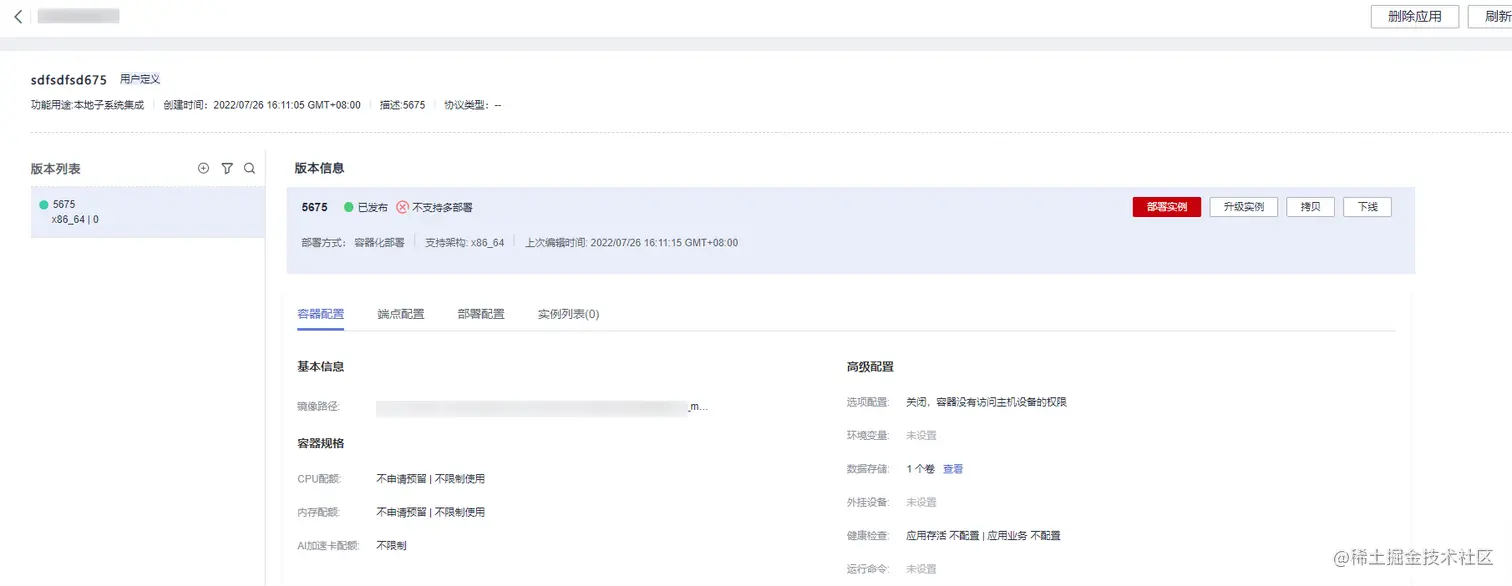Click the 运行命令 未设置 value
The height and width of the screenshot is (586, 1512).
921,569
